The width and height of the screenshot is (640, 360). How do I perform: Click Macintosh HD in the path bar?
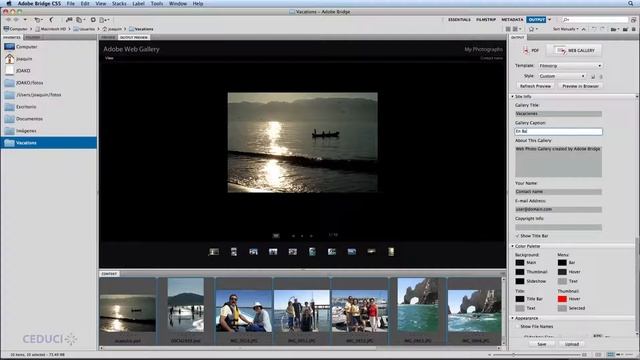click(x=51, y=29)
